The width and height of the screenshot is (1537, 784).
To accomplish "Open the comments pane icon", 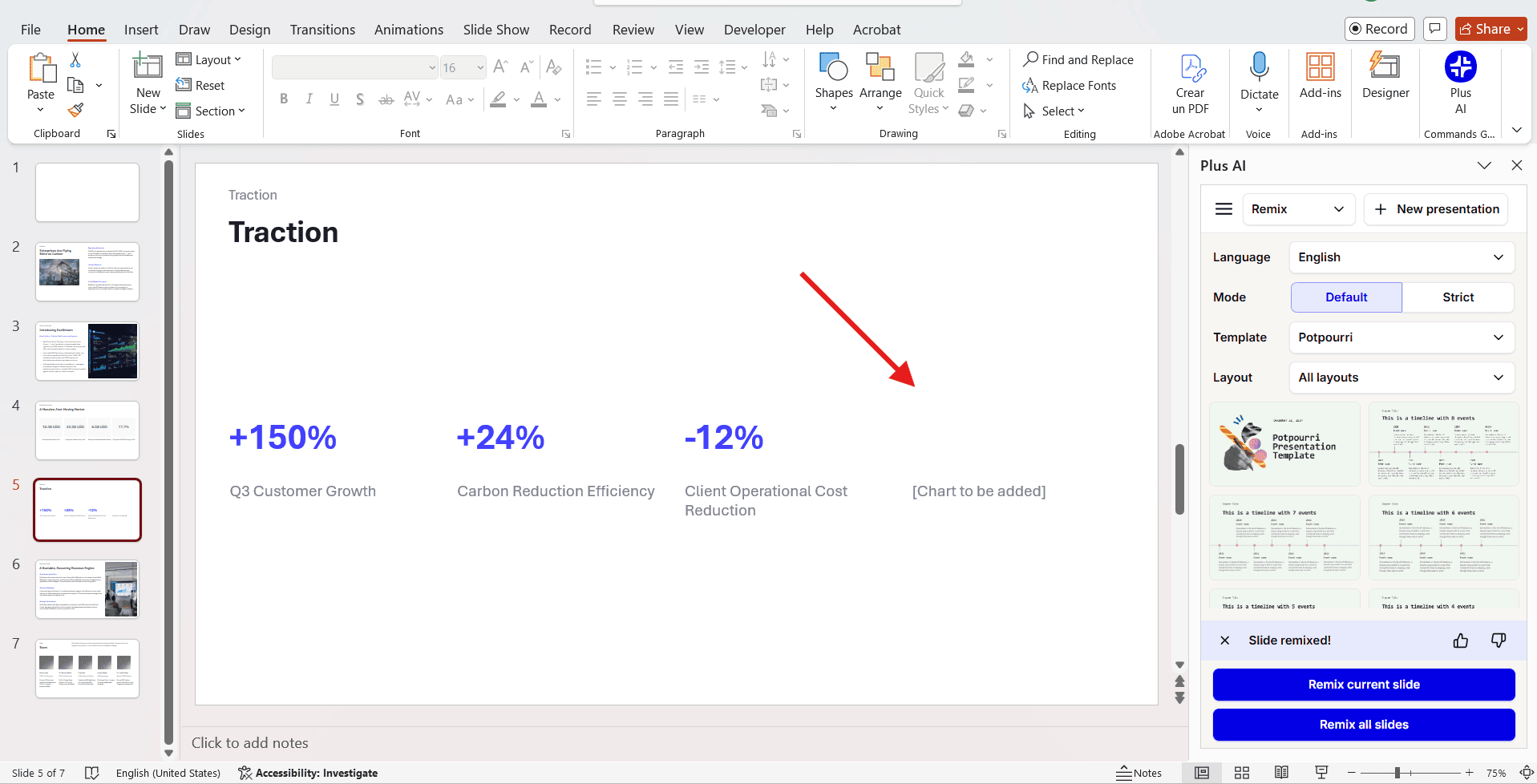I will click(1434, 29).
